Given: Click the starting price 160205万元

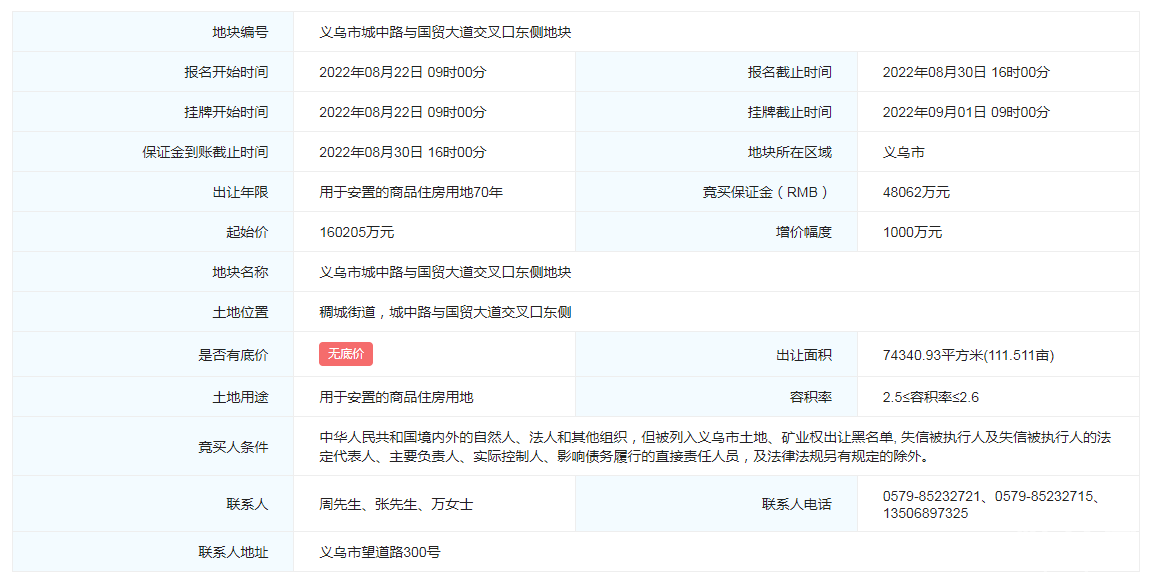Looking at the screenshot, I should pyautogui.click(x=356, y=232).
